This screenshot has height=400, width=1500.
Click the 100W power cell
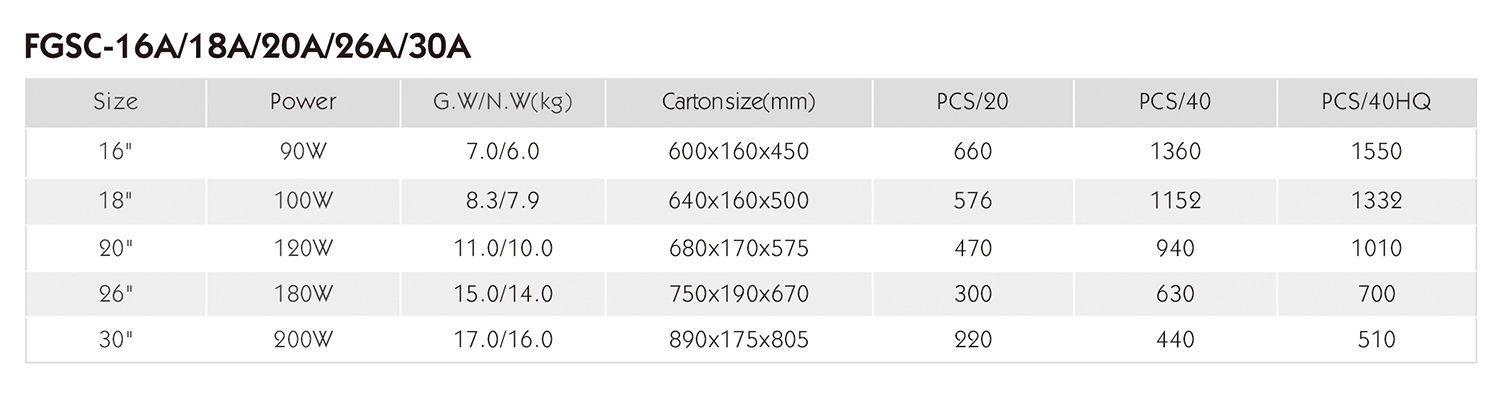303,201
